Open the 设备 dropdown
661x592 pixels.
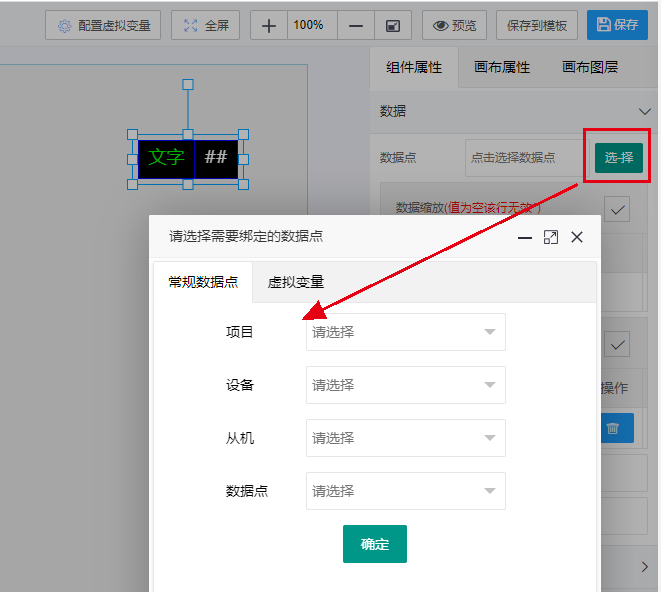pyautogui.click(x=405, y=385)
